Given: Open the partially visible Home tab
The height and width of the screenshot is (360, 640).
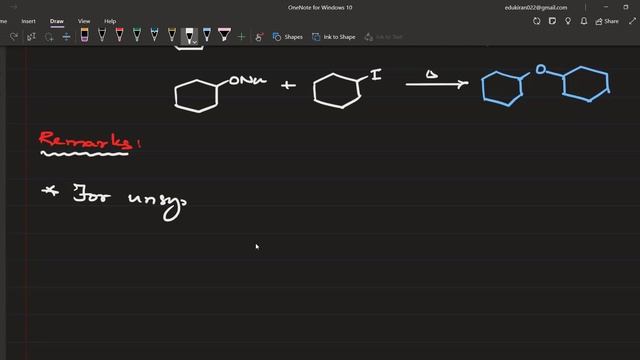Looking at the screenshot, I should pyautogui.click(x=3, y=21).
